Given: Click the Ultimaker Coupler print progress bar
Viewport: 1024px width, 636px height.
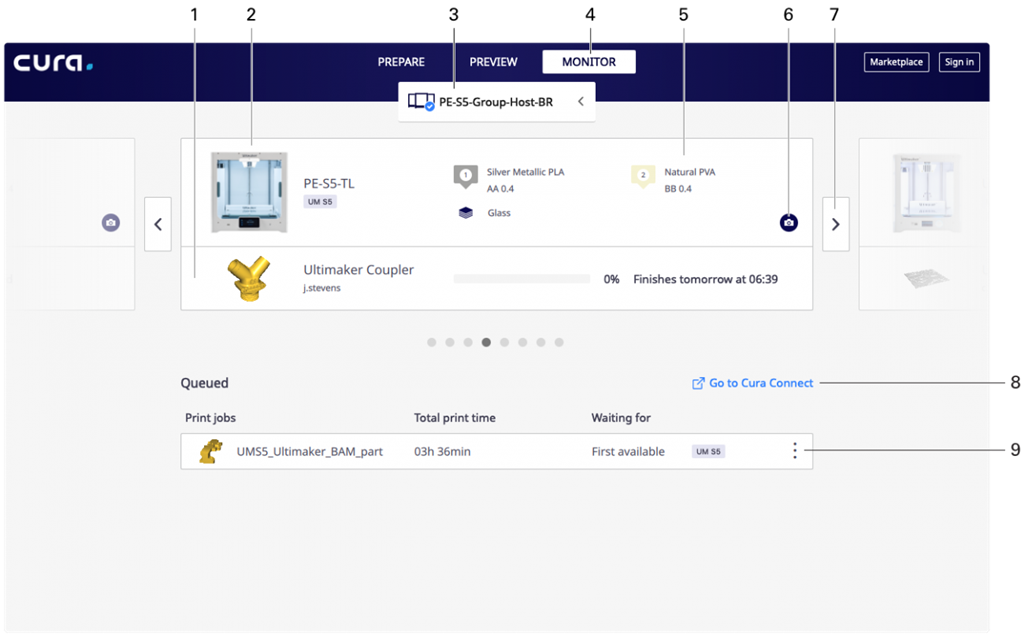Looking at the screenshot, I should point(522,279).
